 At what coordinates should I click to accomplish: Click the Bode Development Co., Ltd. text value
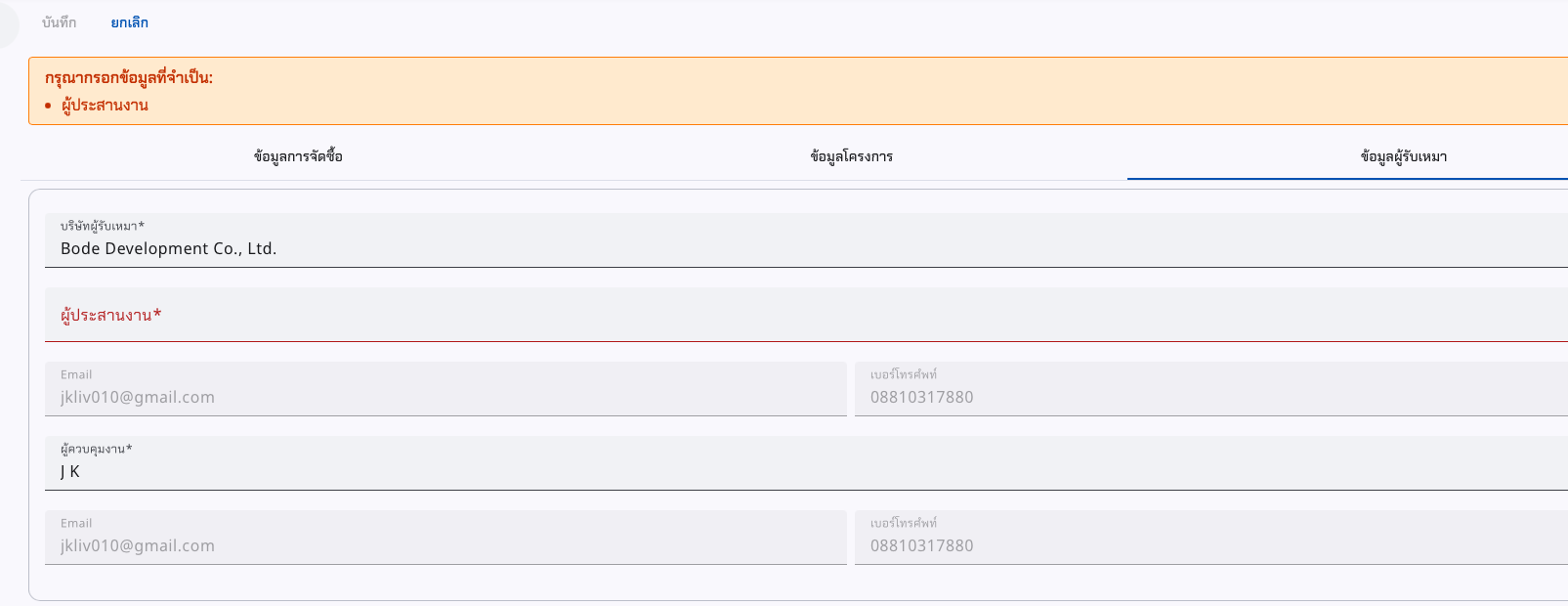[x=166, y=248]
